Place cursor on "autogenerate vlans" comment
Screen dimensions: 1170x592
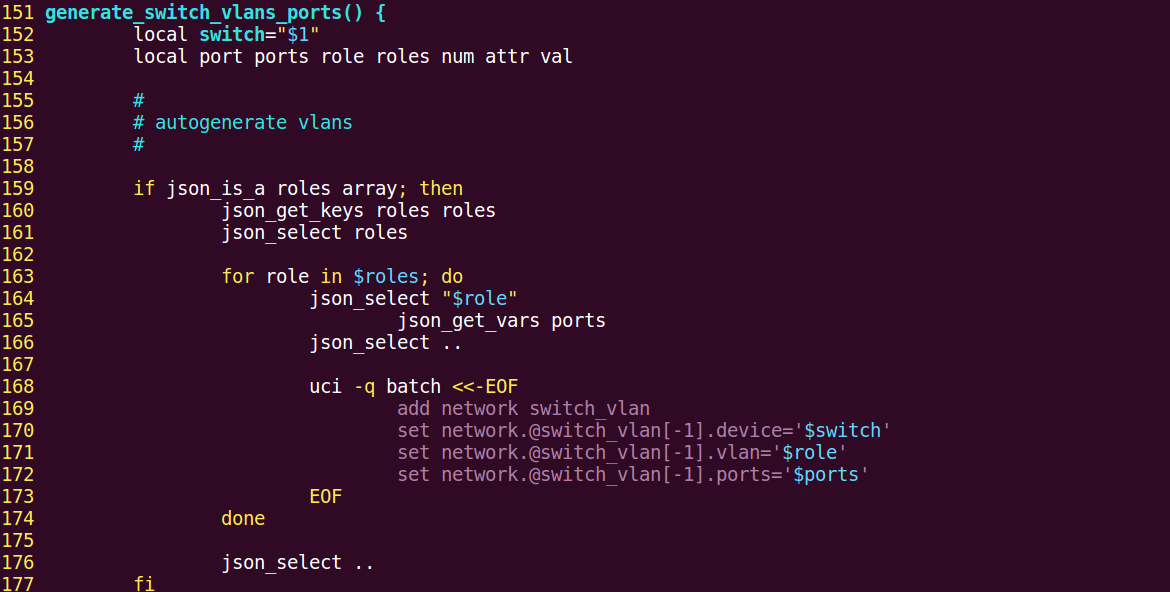point(253,123)
